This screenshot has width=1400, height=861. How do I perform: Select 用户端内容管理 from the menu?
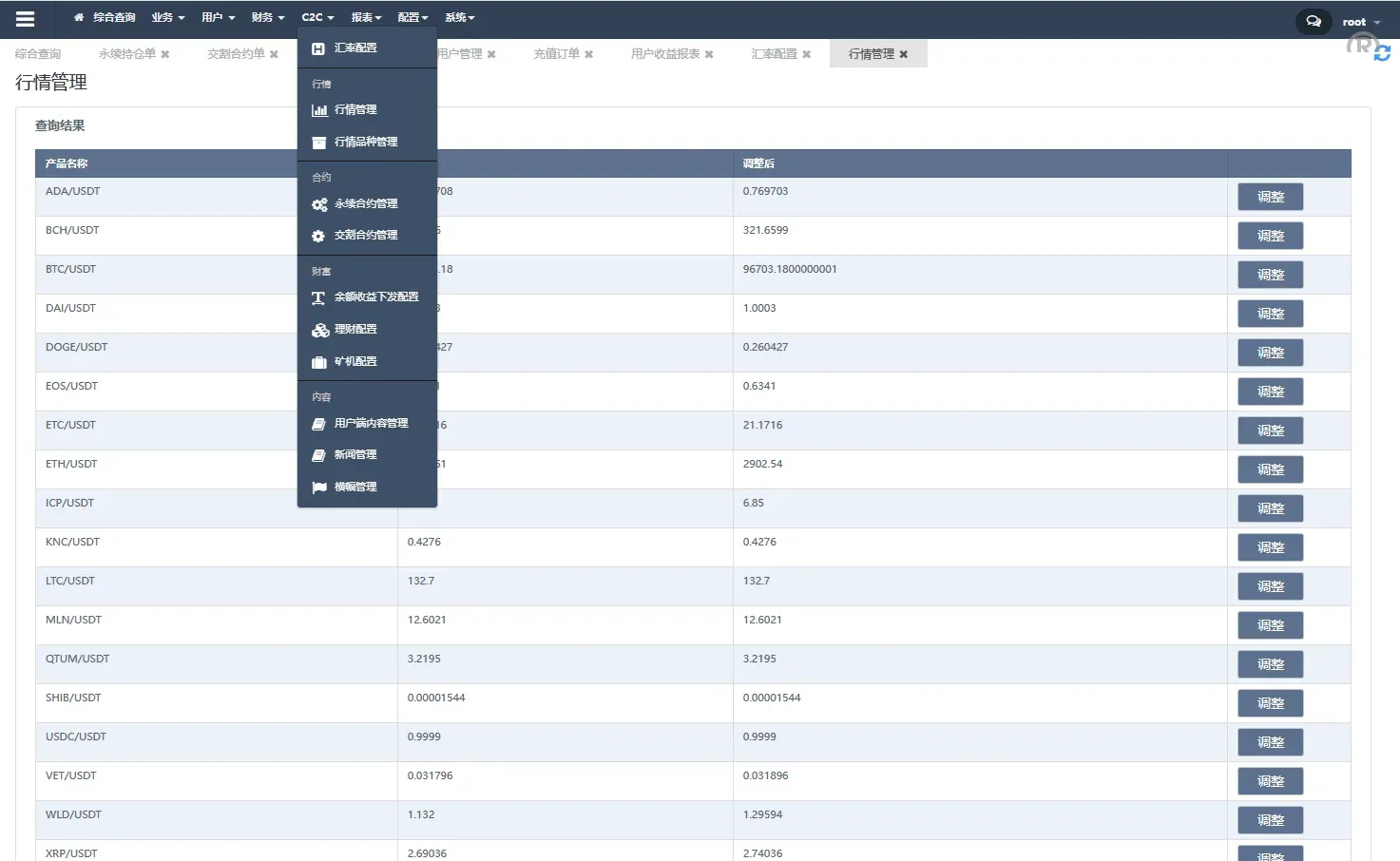pyautogui.click(x=373, y=423)
